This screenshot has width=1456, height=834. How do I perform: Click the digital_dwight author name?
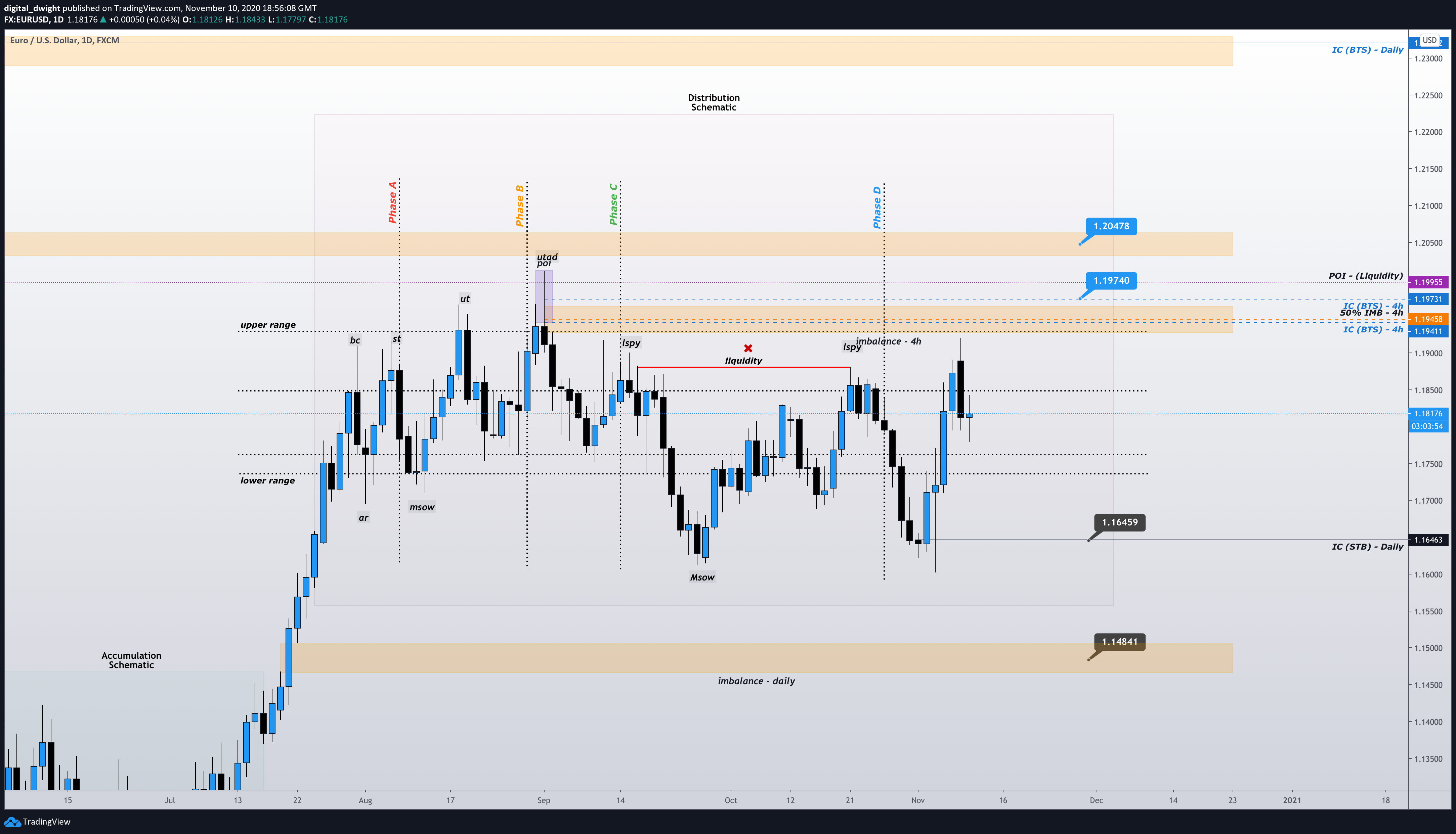coord(32,8)
